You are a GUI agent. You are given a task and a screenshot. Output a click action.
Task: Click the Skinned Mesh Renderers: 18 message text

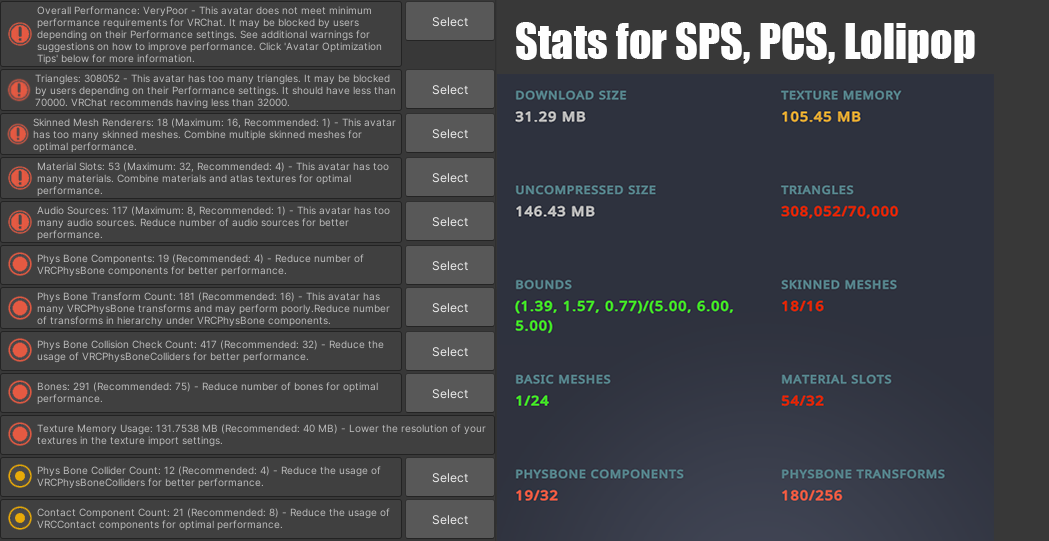pos(214,134)
